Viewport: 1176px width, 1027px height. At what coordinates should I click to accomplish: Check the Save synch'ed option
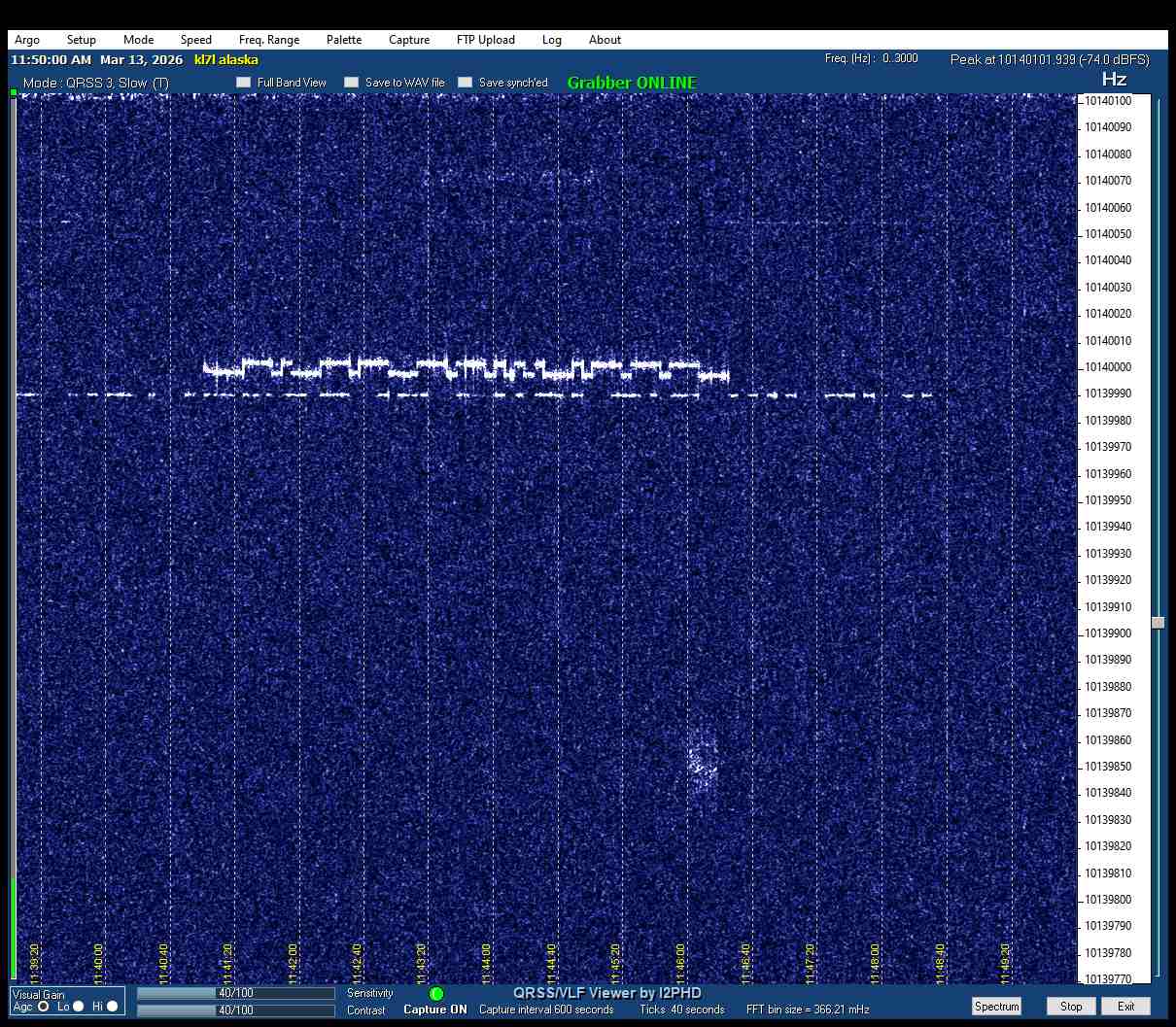coord(466,83)
